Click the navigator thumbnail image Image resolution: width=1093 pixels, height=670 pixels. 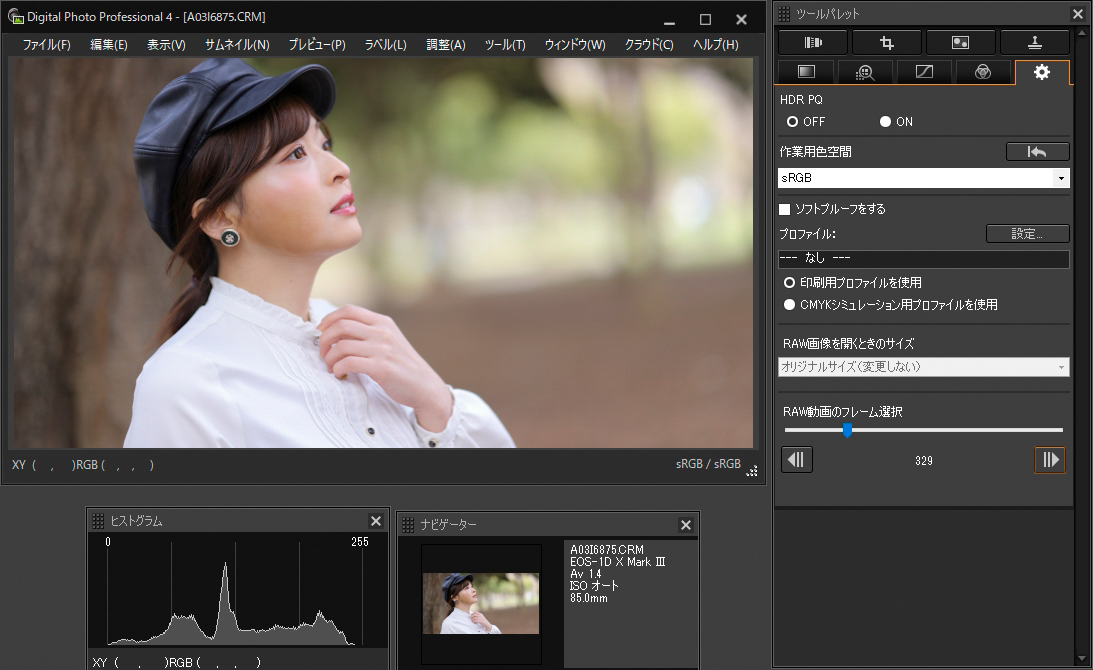(480, 603)
